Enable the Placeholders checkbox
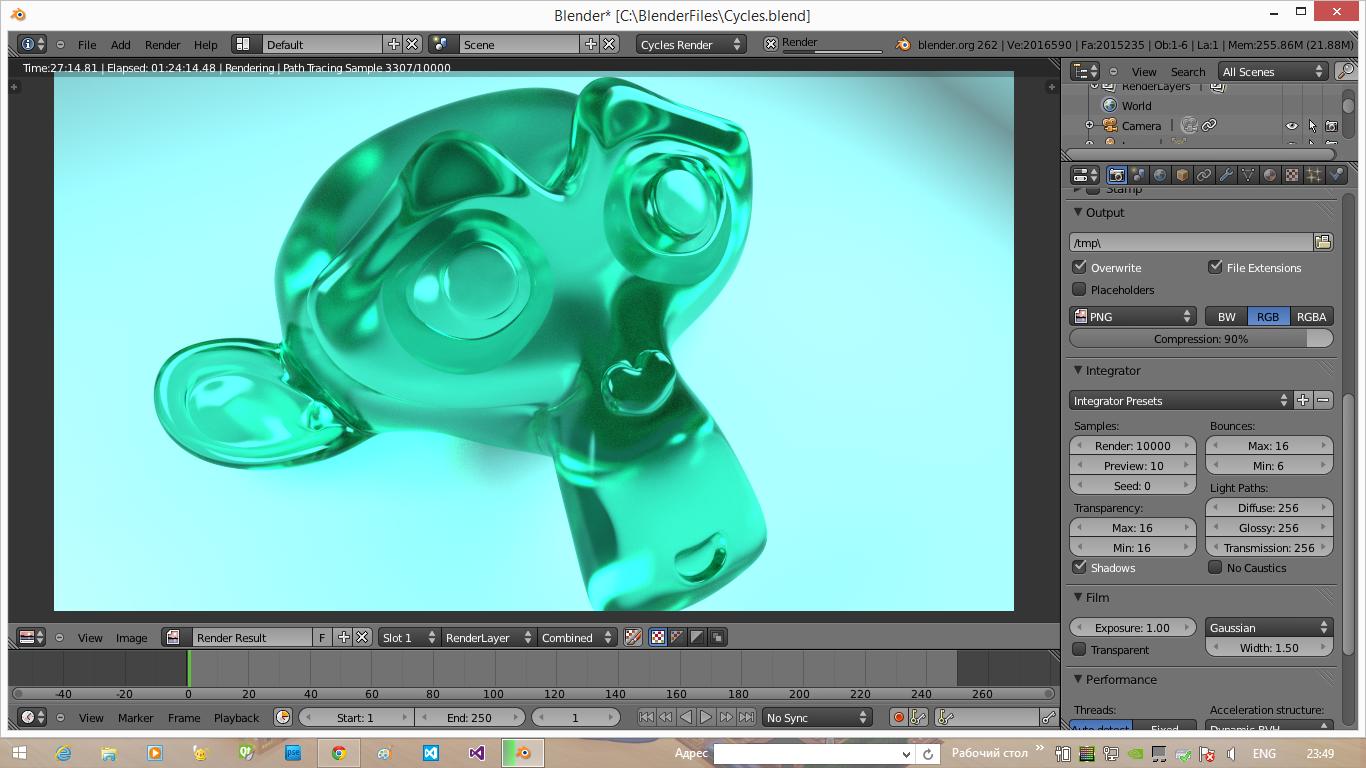This screenshot has height=768, width=1366. 1079,289
